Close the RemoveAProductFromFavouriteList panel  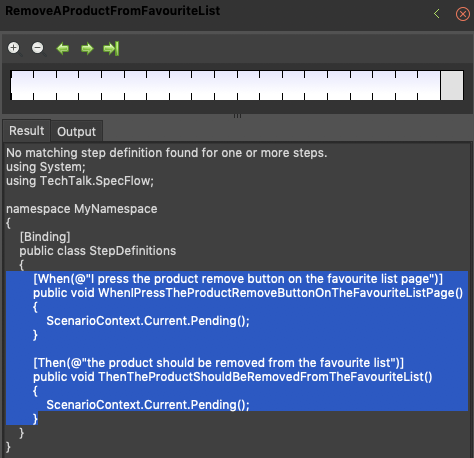463,14
